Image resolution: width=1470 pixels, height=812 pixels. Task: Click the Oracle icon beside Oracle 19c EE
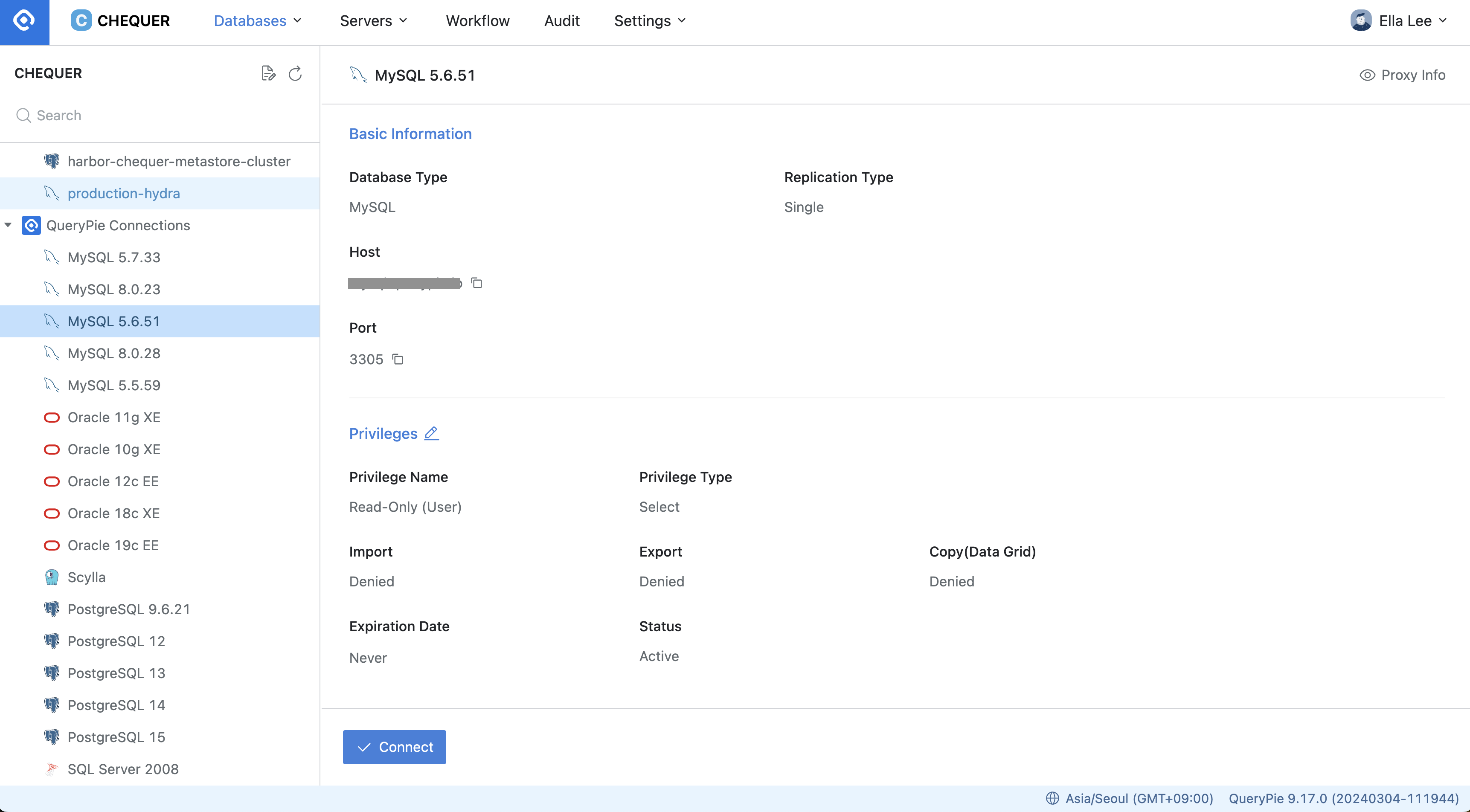tap(51, 545)
